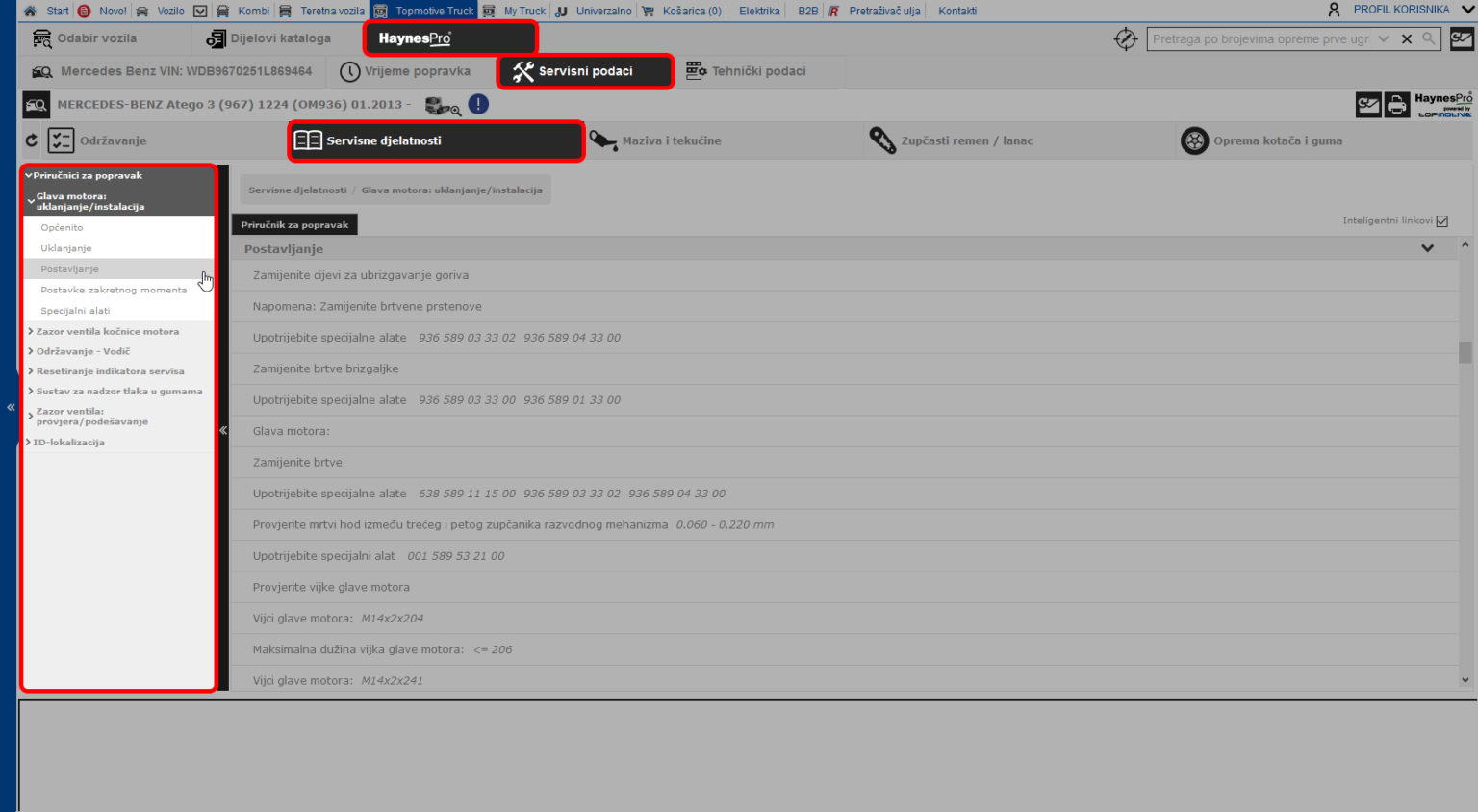This screenshot has width=1478, height=812.
Task: Open the PROFIL KORISNIKA dropdown arrow
Action: (x=1467, y=10)
